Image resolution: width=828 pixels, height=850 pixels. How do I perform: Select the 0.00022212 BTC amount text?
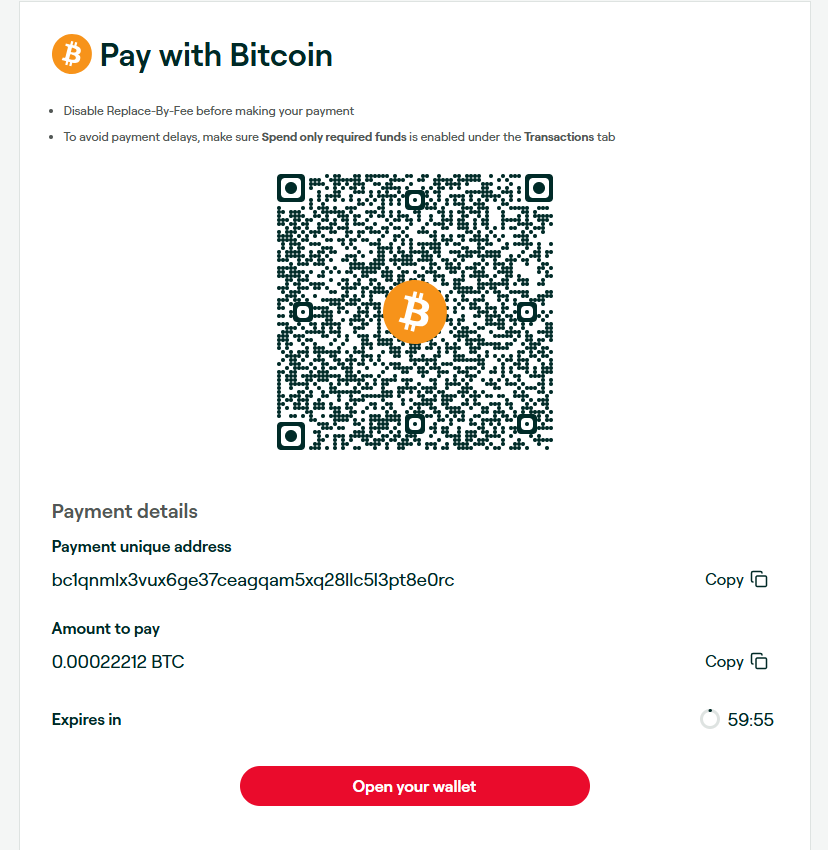pos(118,662)
